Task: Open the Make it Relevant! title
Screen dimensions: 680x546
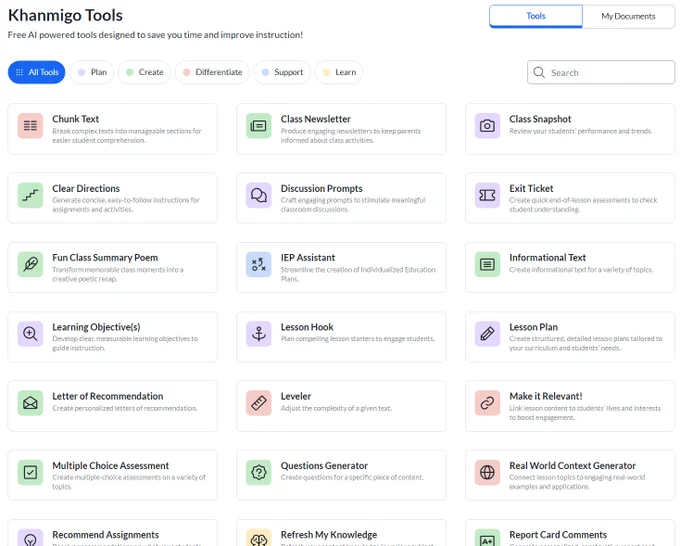Action: pos(546,396)
